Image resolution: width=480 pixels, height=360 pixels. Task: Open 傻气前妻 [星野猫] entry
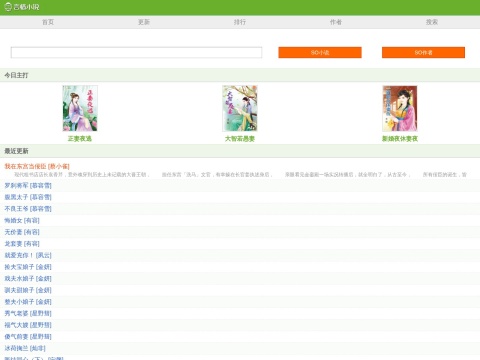[28, 337]
